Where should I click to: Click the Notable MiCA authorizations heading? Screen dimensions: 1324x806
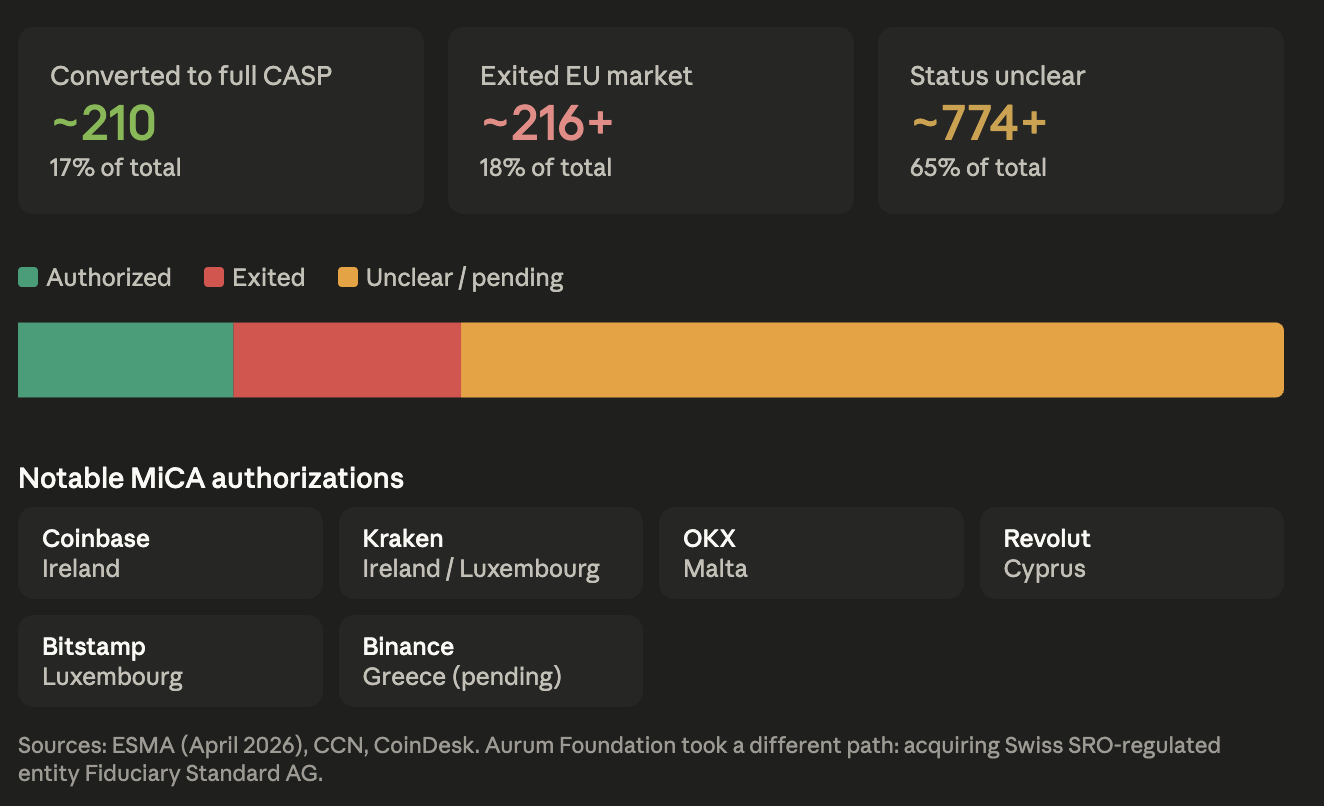click(x=211, y=478)
